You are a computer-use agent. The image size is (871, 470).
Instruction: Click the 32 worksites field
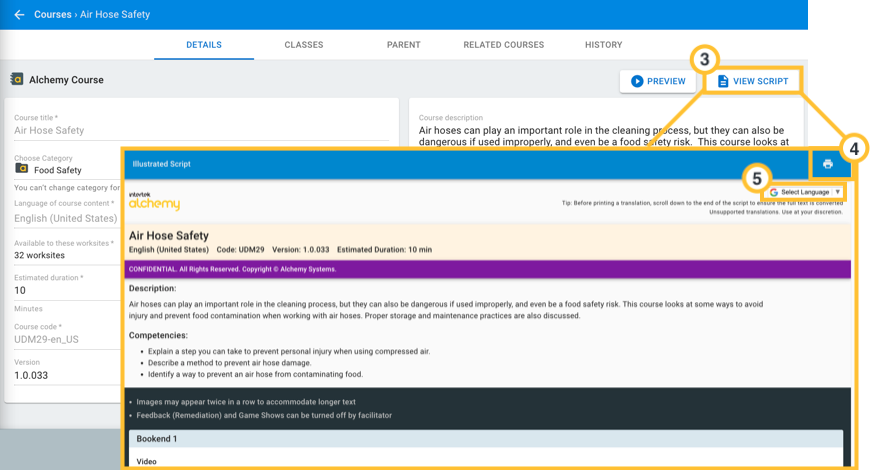[67, 255]
